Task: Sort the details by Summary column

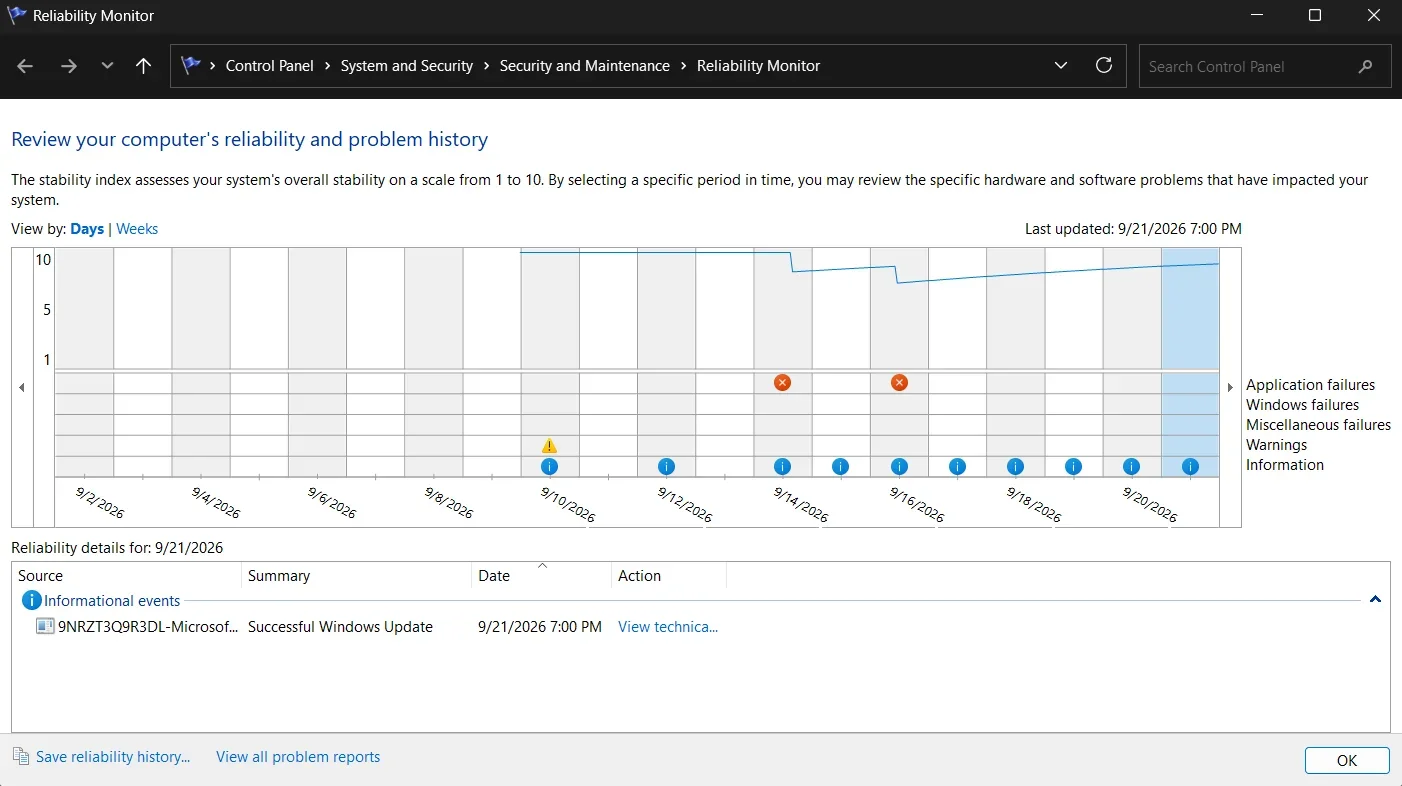Action: click(x=356, y=576)
